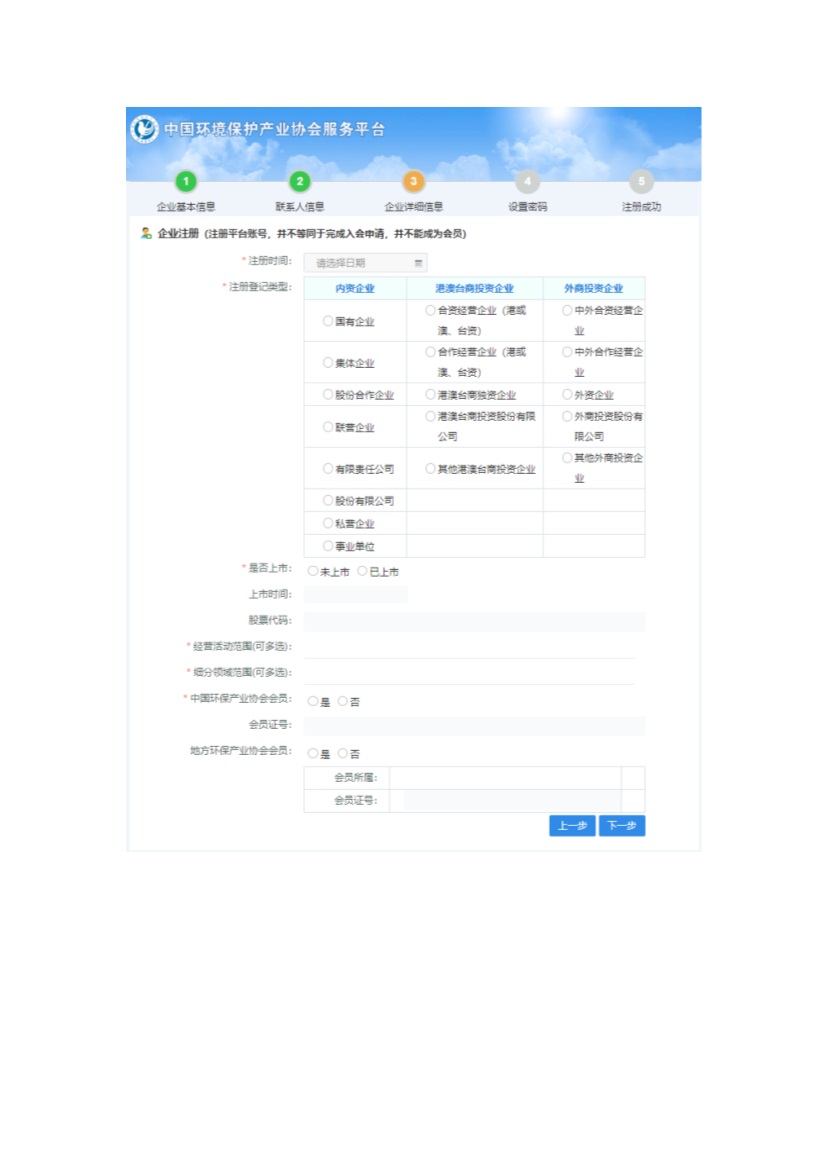This screenshot has height=1169, width=827.
Task: Click the platform logo icon in header
Action: pyautogui.click(x=145, y=129)
